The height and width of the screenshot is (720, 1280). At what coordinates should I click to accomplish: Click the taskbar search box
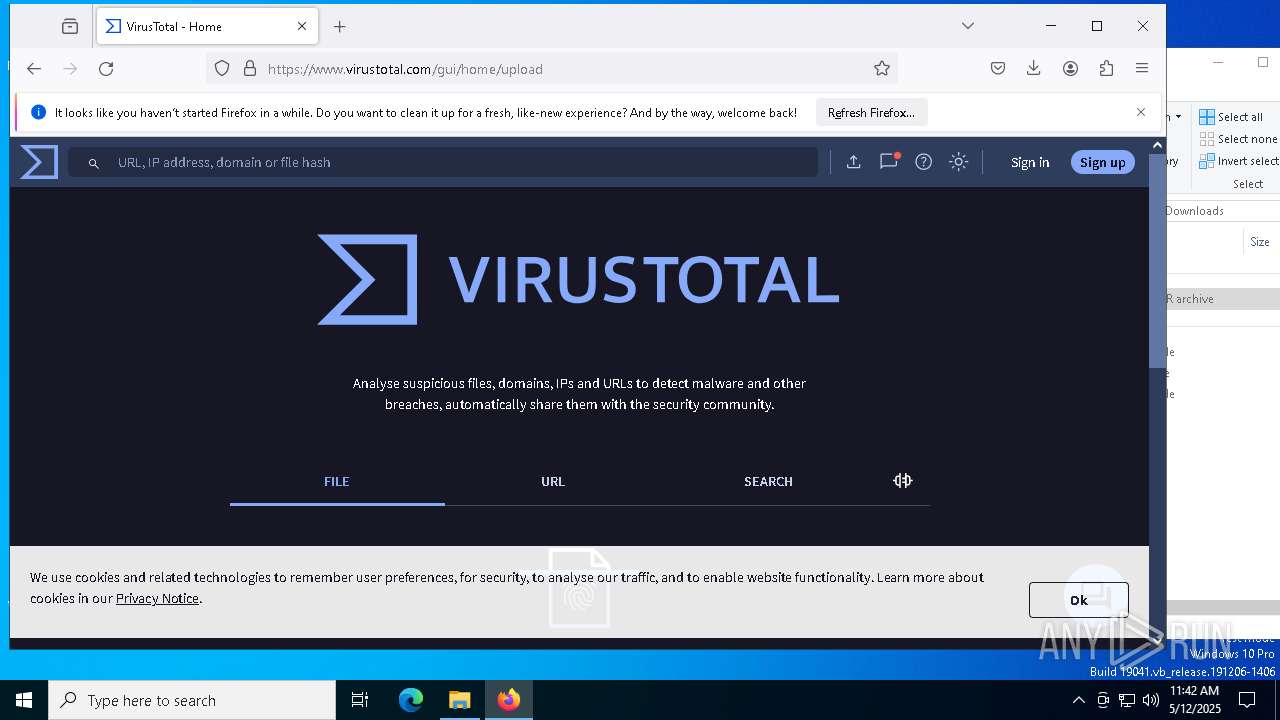point(192,700)
